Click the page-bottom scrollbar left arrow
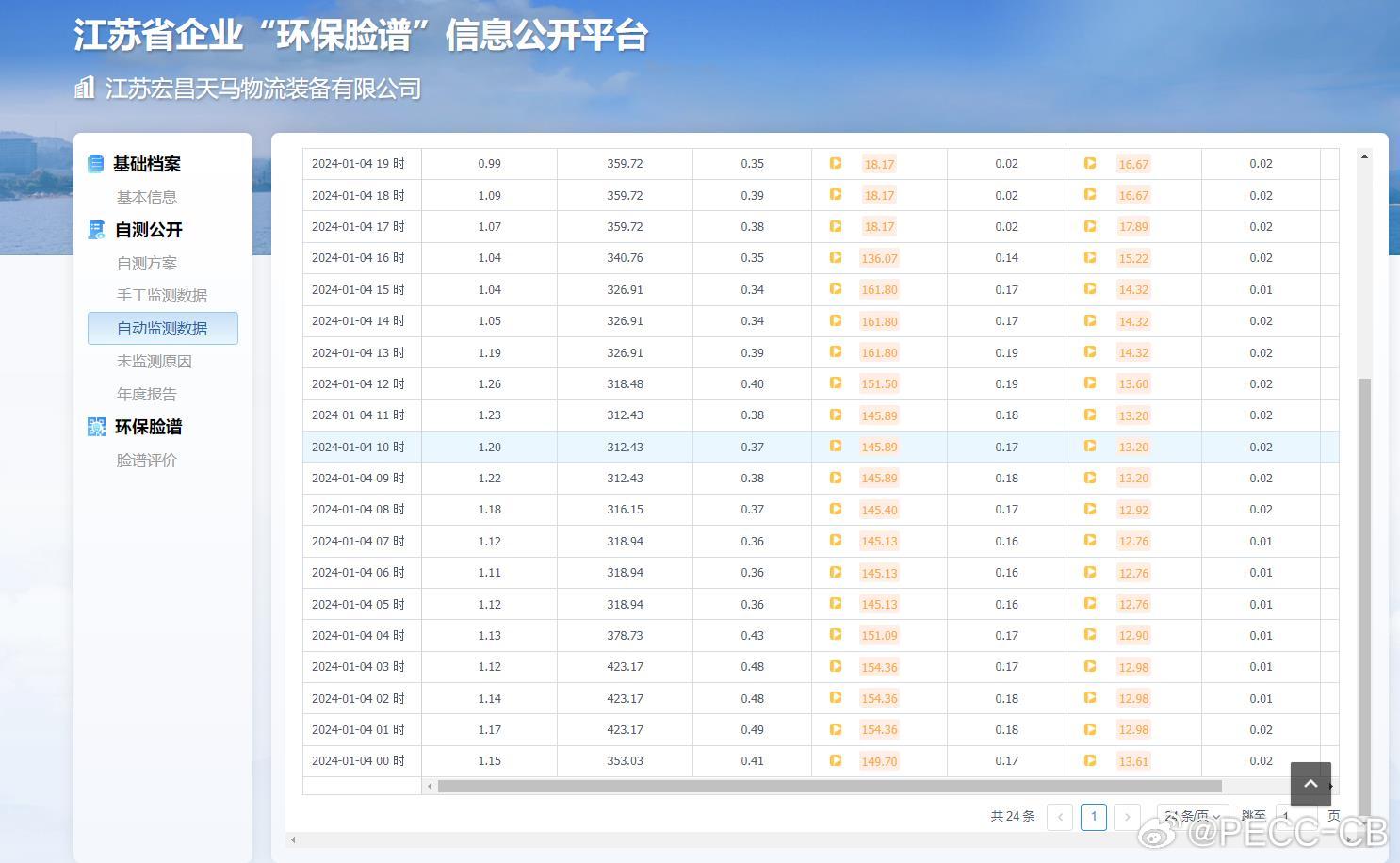Viewport: 1400px width, 863px height. (x=293, y=839)
